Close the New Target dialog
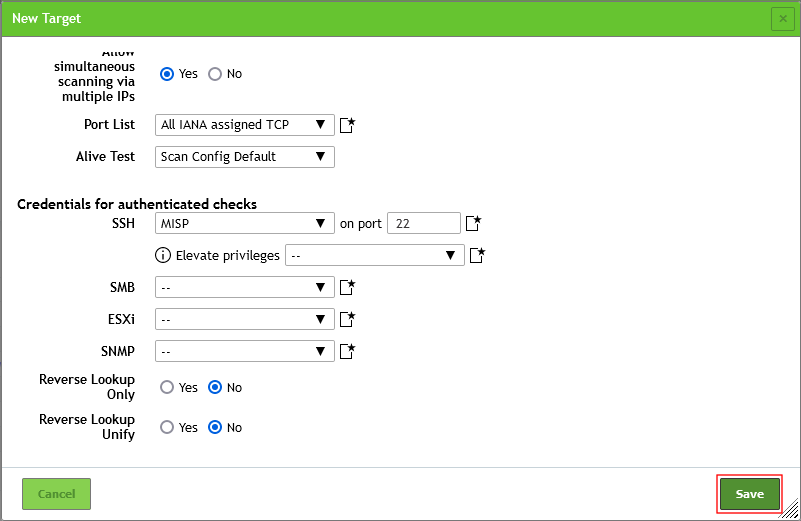The image size is (801, 521). [782, 18]
